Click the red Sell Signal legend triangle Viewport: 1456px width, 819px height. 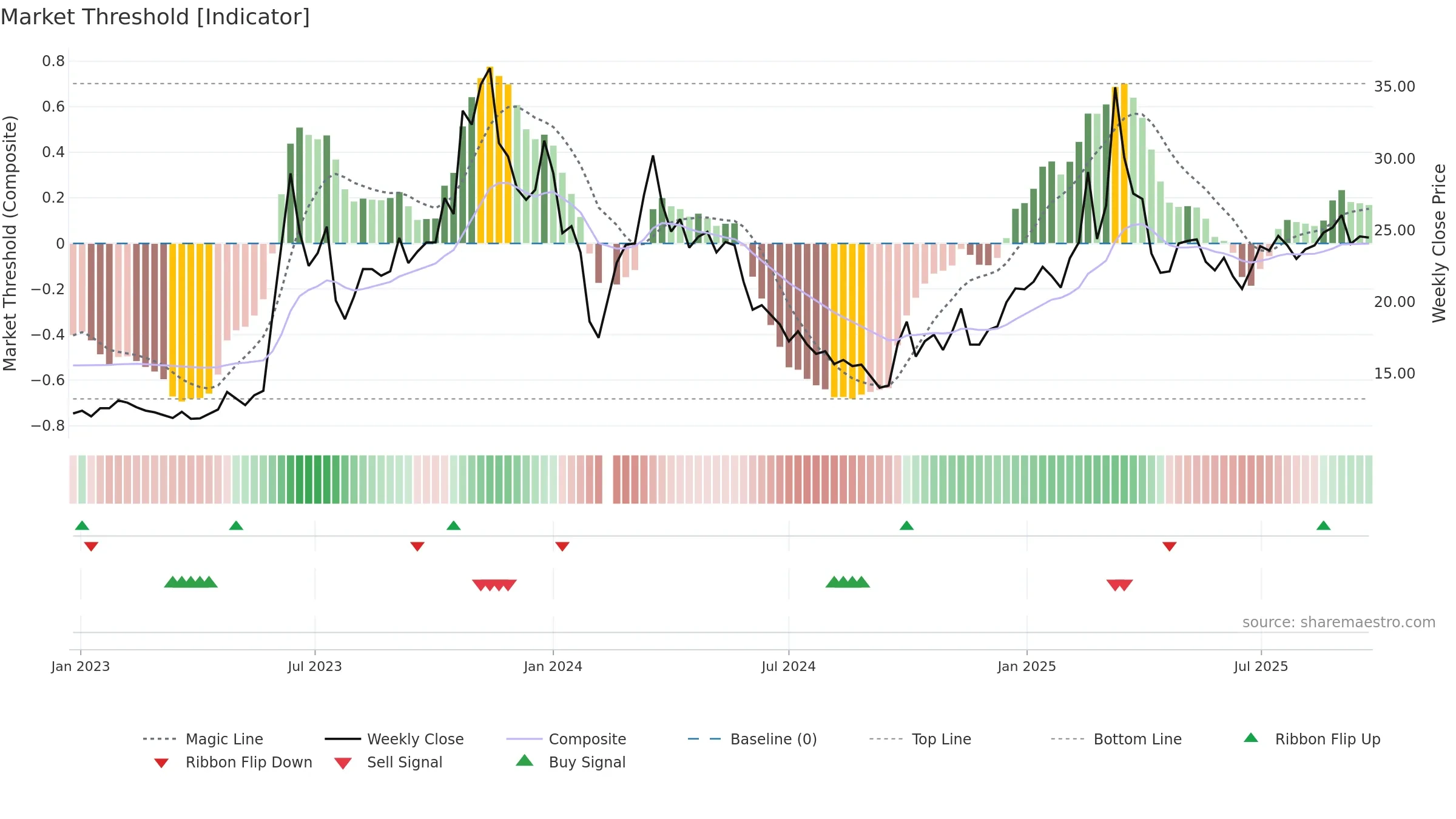(343, 763)
